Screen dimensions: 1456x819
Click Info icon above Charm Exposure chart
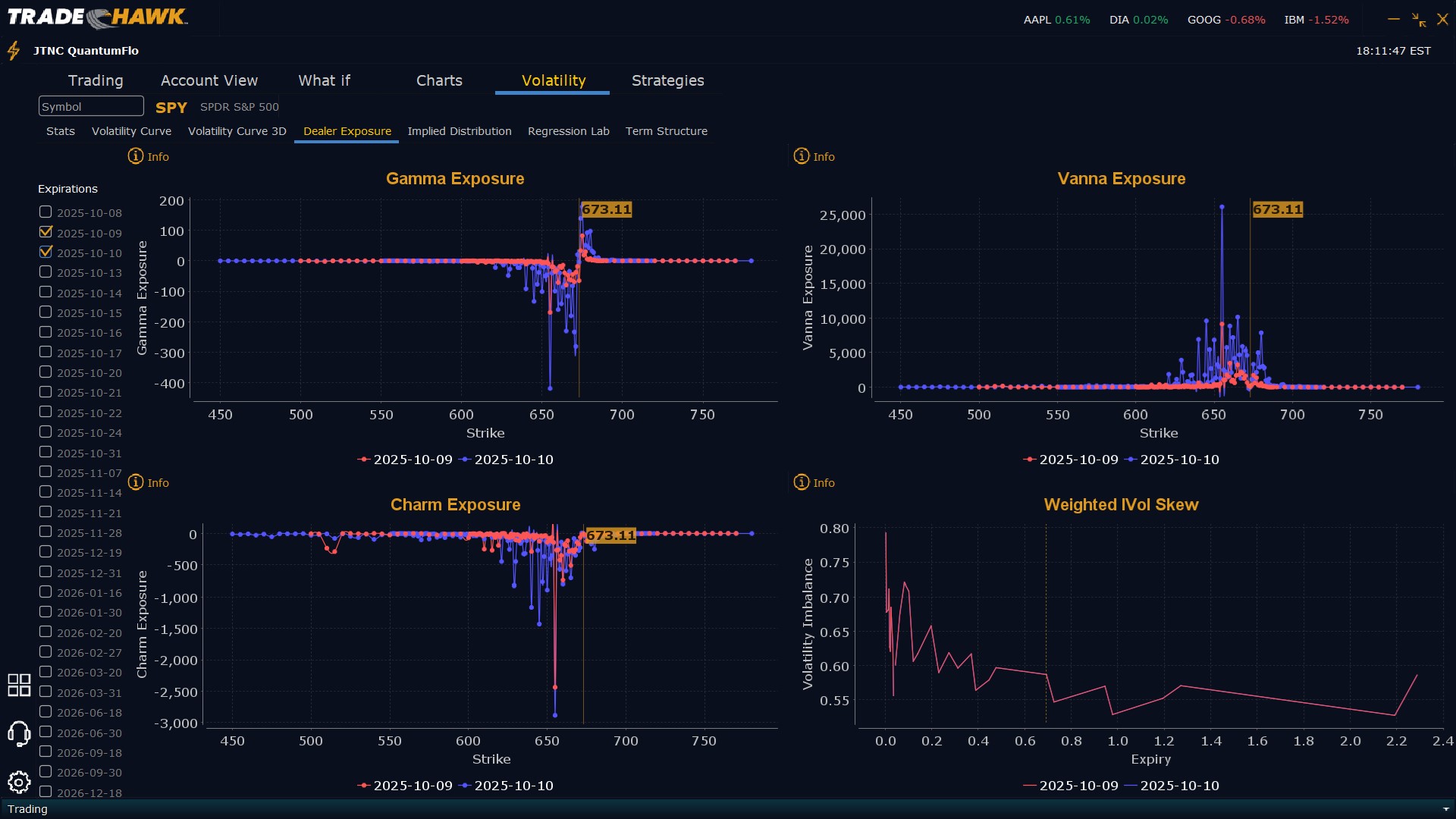coord(136,482)
